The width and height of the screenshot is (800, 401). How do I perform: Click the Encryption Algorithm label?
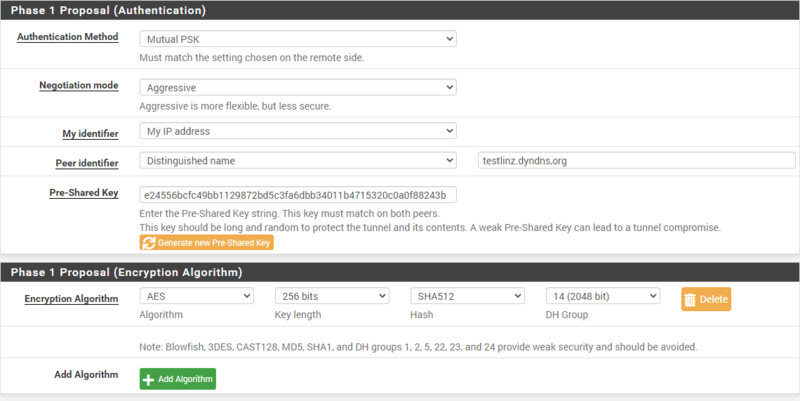coord(71,298)
